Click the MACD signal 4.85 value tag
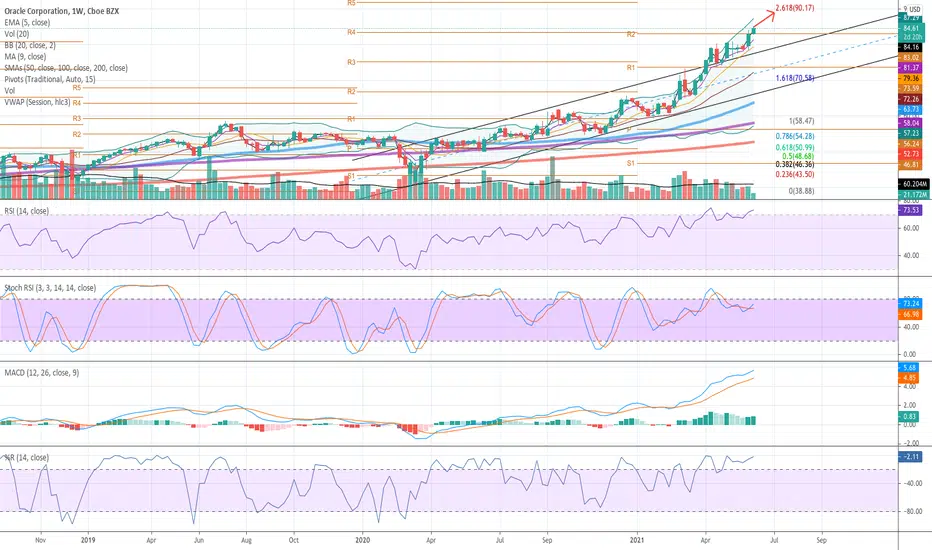 pyautogui.click(x=909, y=378)
